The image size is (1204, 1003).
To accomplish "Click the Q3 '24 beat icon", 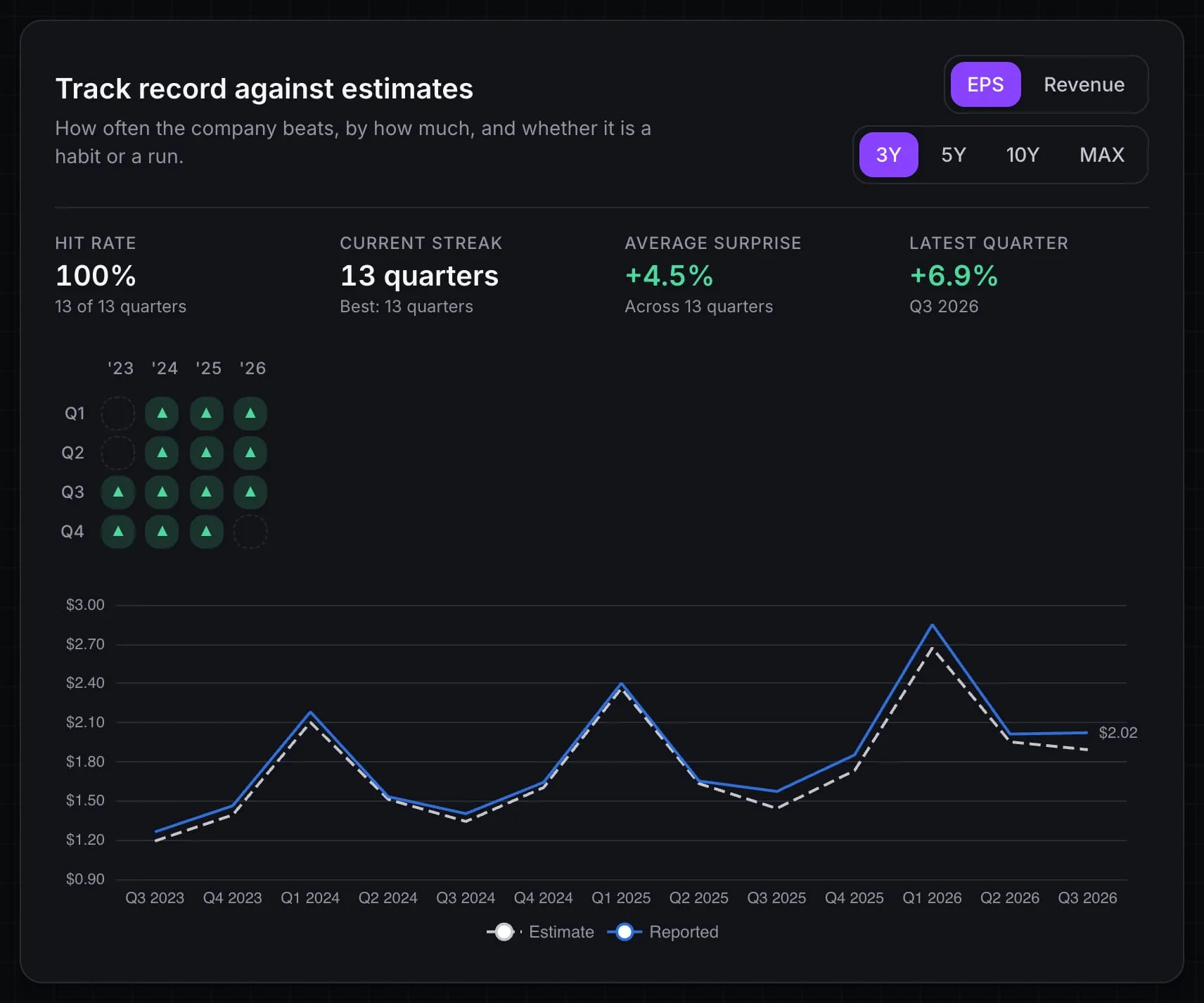I will click(162, 492).
